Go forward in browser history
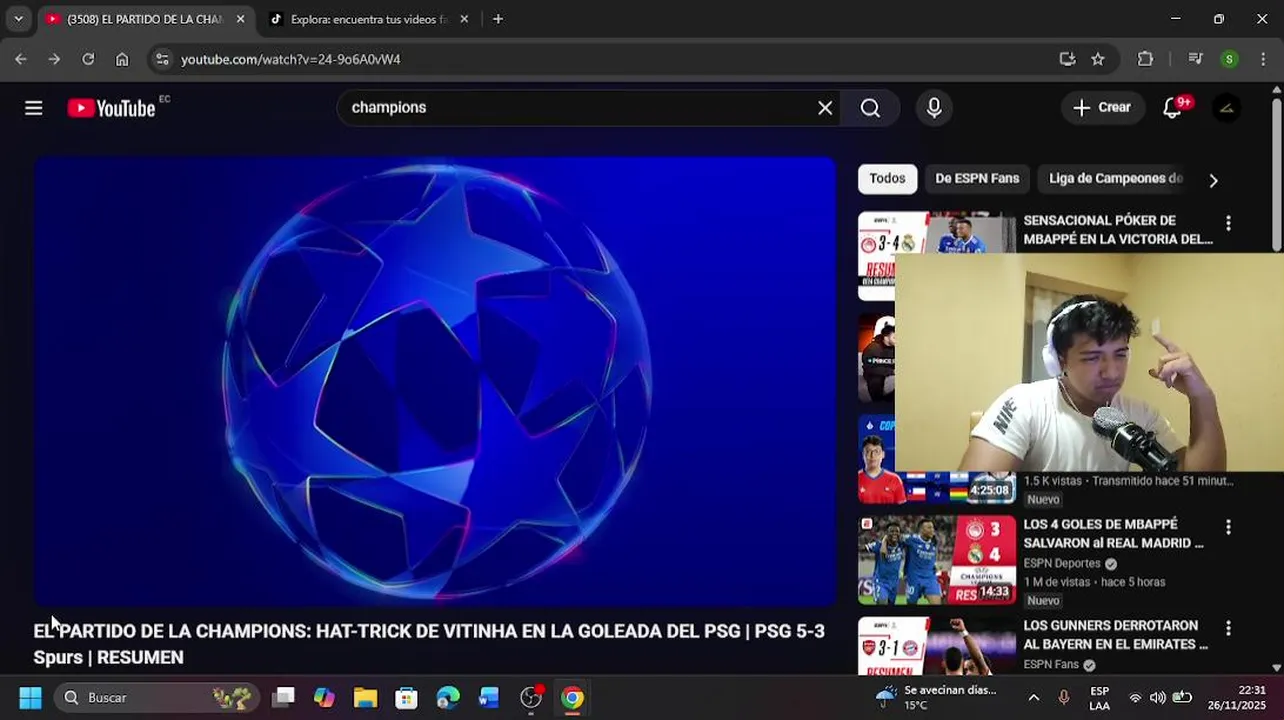This screenshot has height=720, width=1284. tap(54, 59)
